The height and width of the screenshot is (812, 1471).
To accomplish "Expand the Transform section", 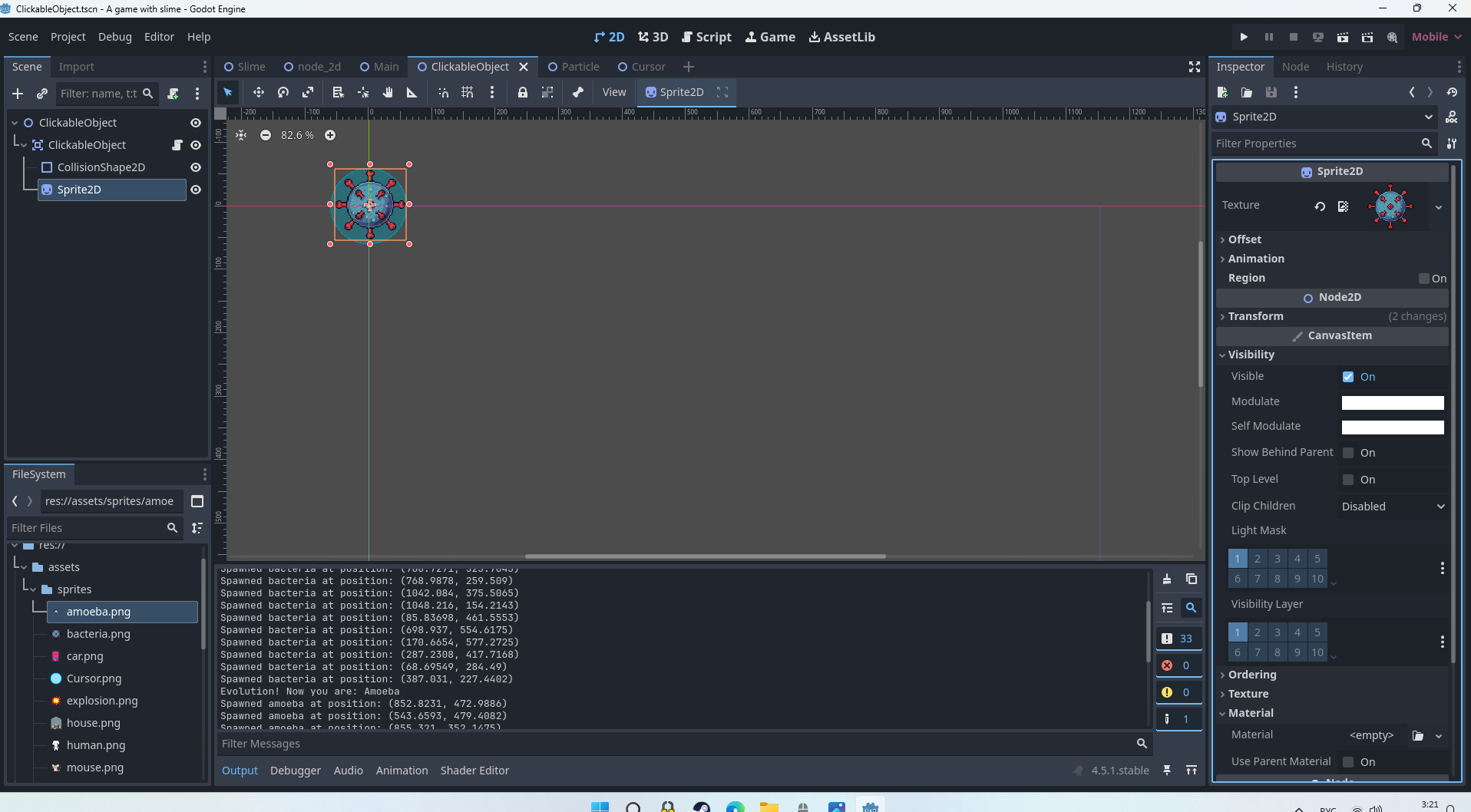I will [1255, 316].
